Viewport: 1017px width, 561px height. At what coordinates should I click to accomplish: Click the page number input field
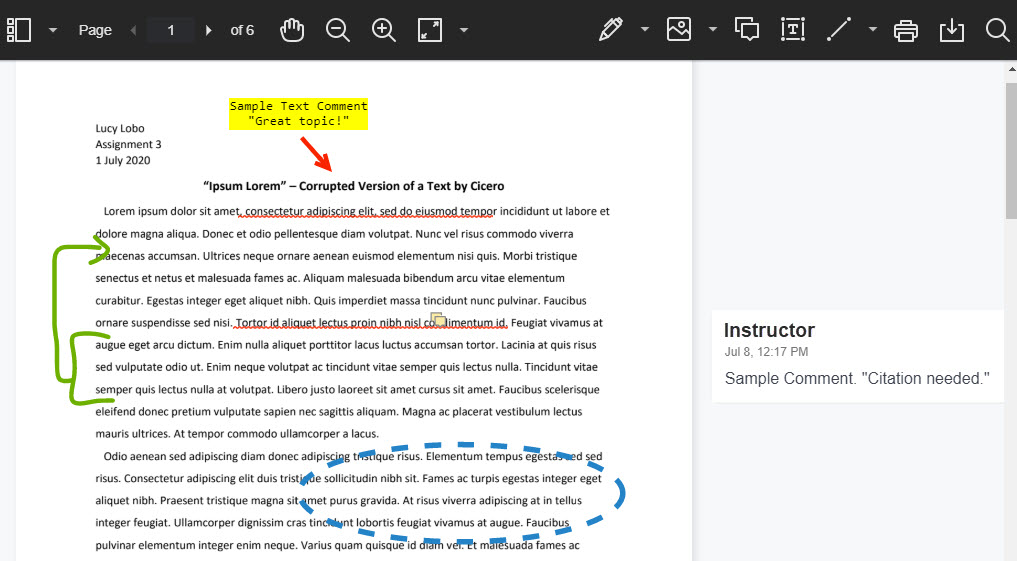[170, 30]
